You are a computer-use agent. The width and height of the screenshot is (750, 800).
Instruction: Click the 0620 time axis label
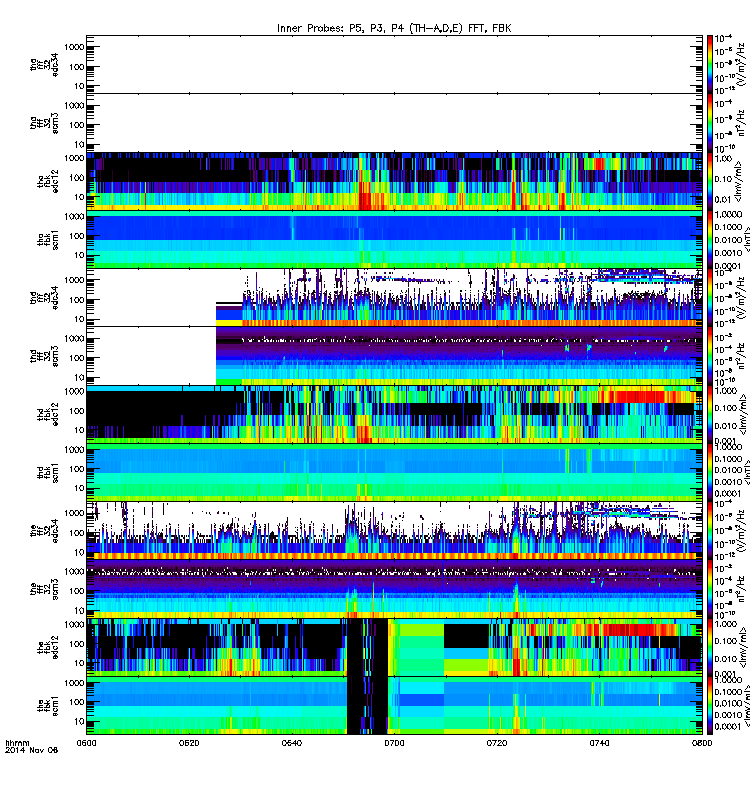189,743
